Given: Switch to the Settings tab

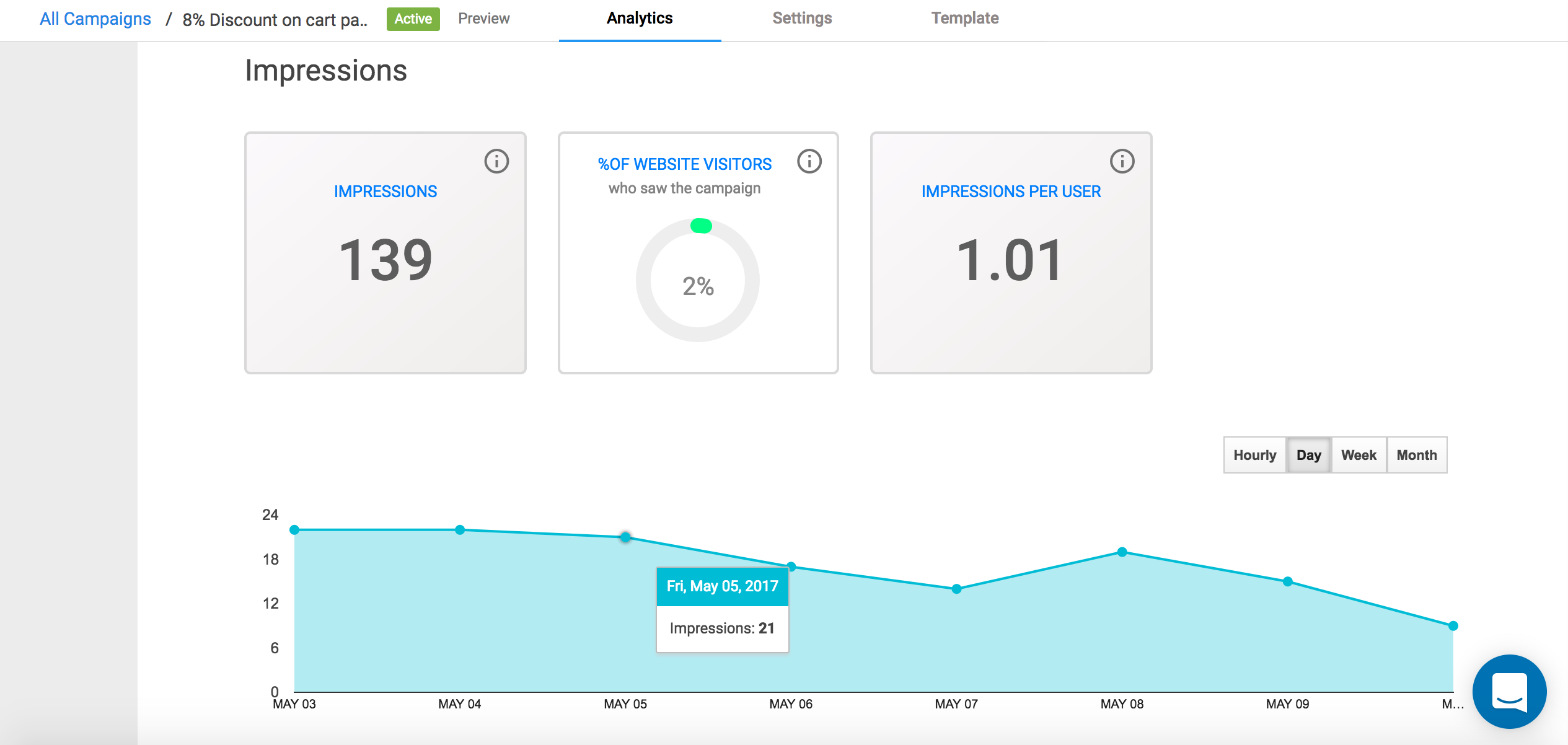Looking at the screenshot, I should coord(802,19).
